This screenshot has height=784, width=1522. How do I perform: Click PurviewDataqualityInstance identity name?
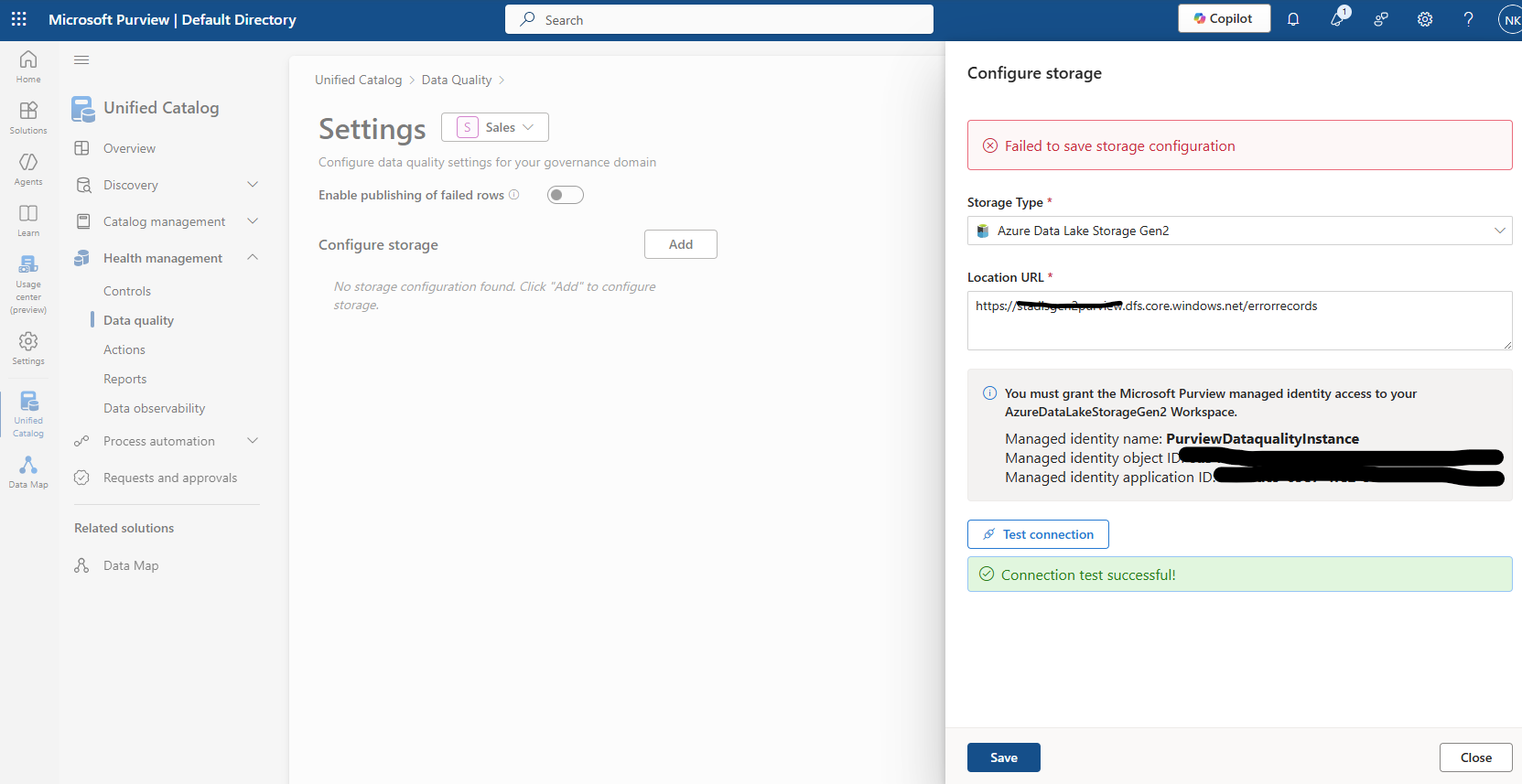tap(1262, 439)
